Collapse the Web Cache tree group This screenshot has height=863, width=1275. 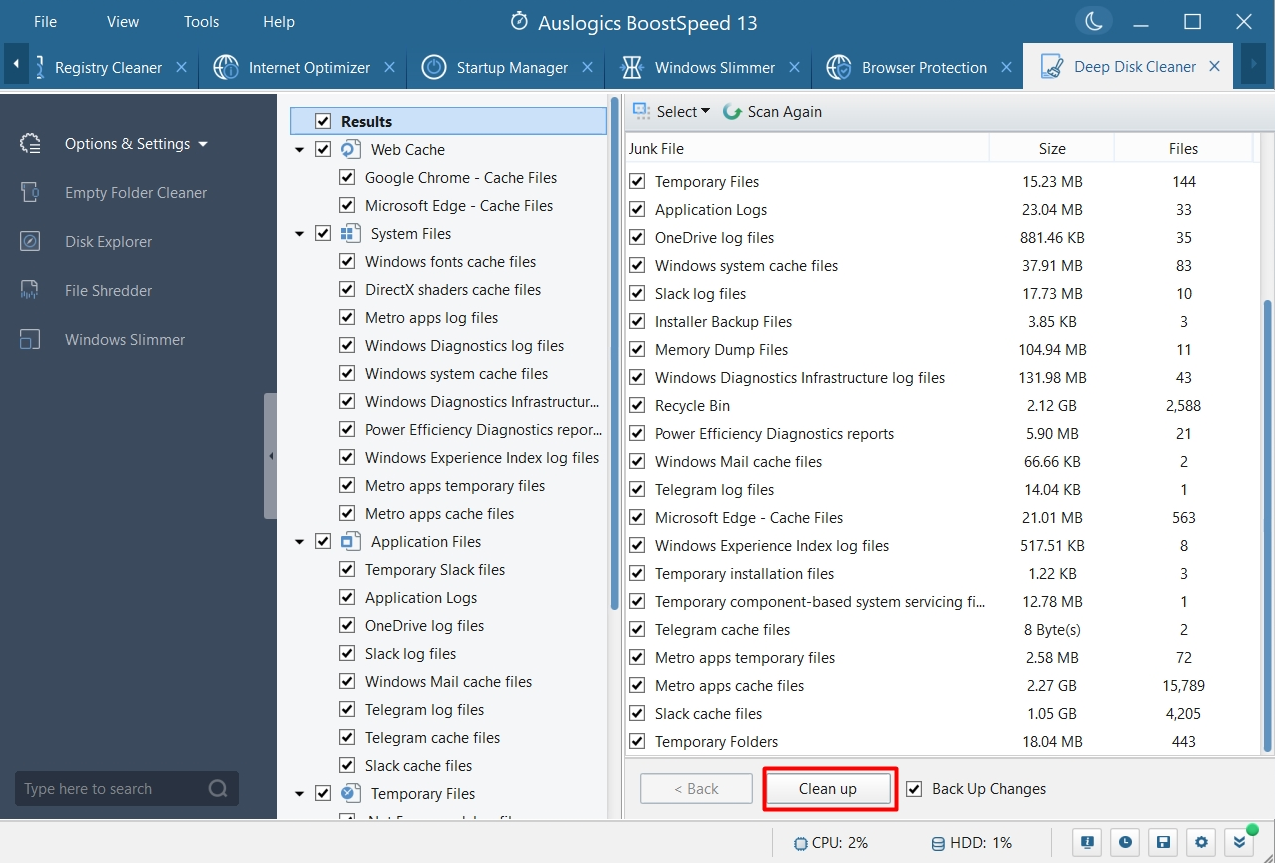tap(299, 150)
